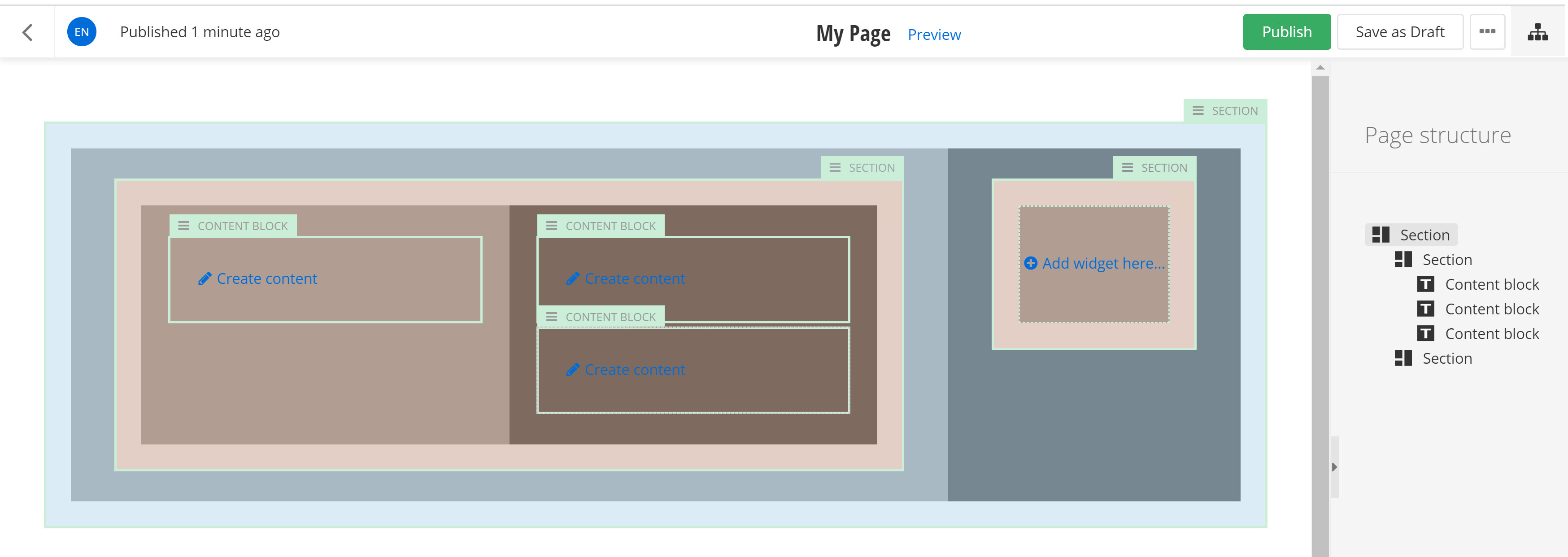Open the EN language selector badge

[82, 32]
